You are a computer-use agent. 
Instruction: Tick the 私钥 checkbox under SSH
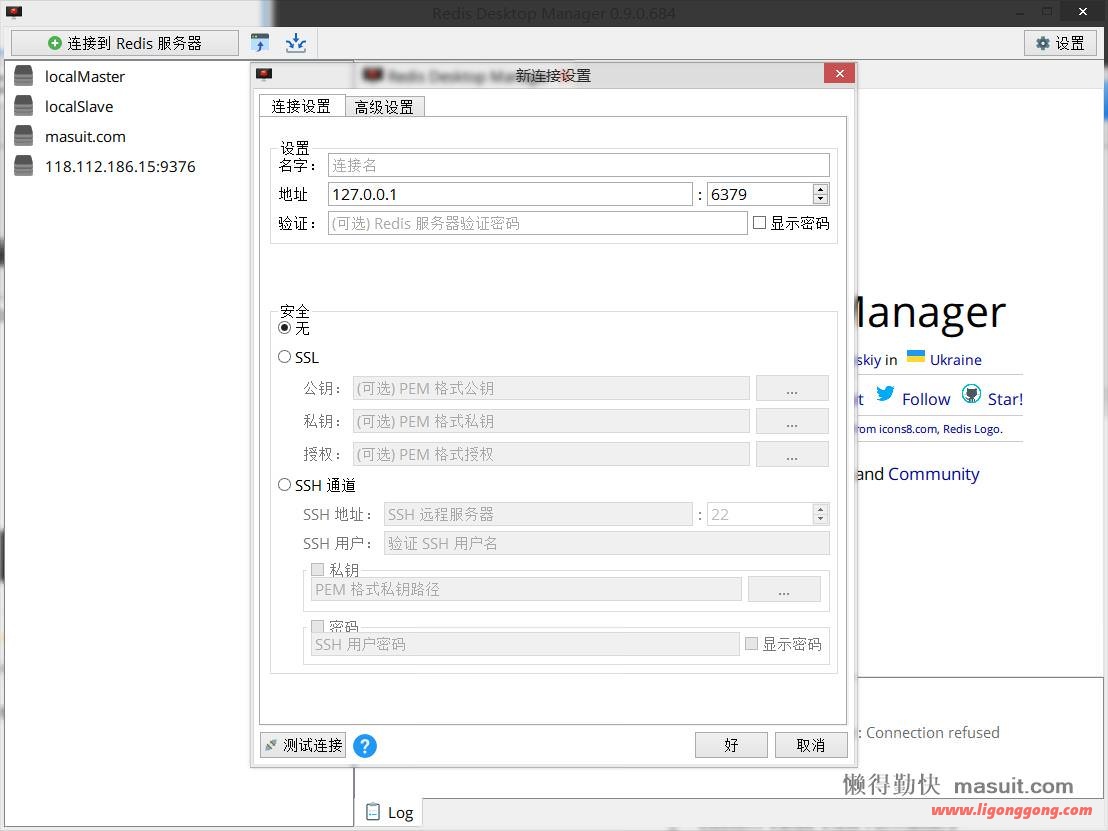pyautogui.click(x=318, y=570)
